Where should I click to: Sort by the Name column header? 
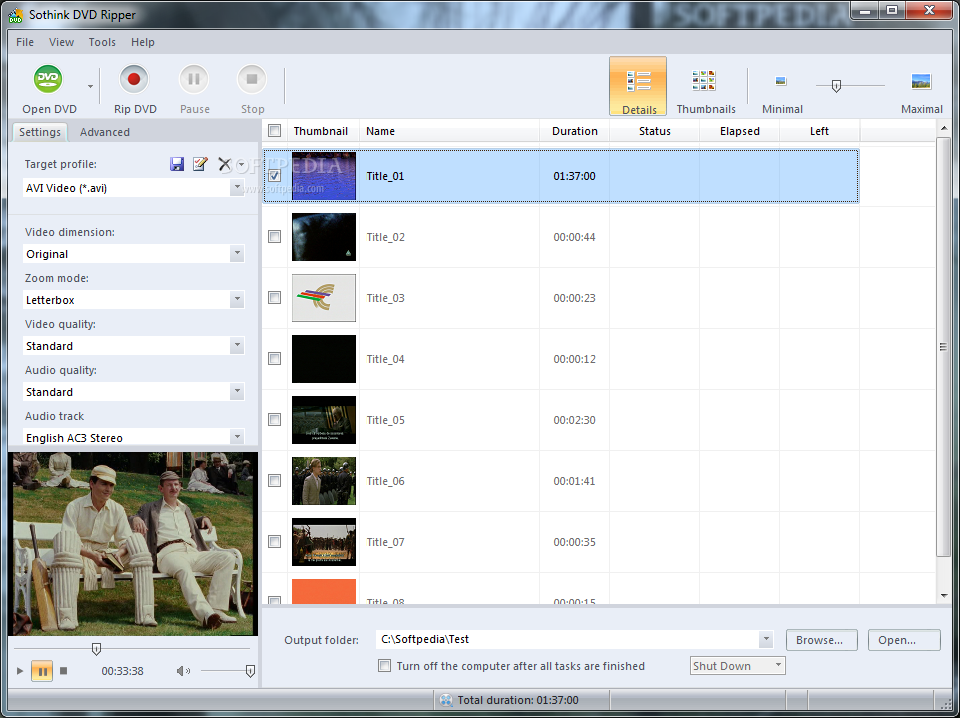[449, 131]
